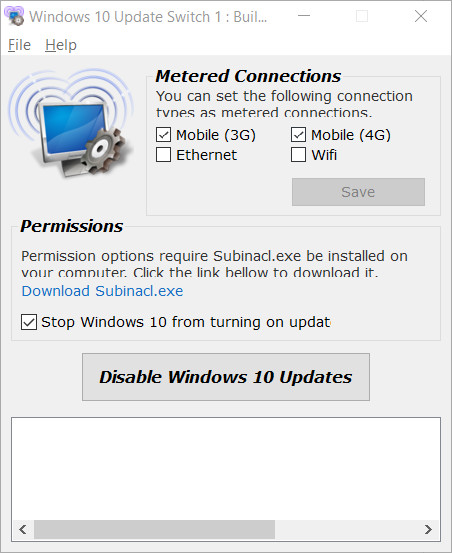The width and height of the screenshot is (452, 553).
Task: Click the horizontal scrollbar thumb in the log
Action: click(154, 529)
